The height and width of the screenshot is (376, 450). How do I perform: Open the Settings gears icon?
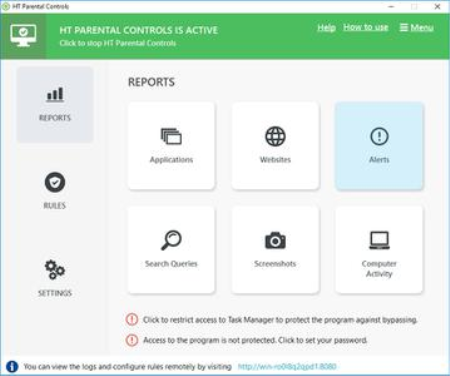pyautogui.click(x=55, y=270)
